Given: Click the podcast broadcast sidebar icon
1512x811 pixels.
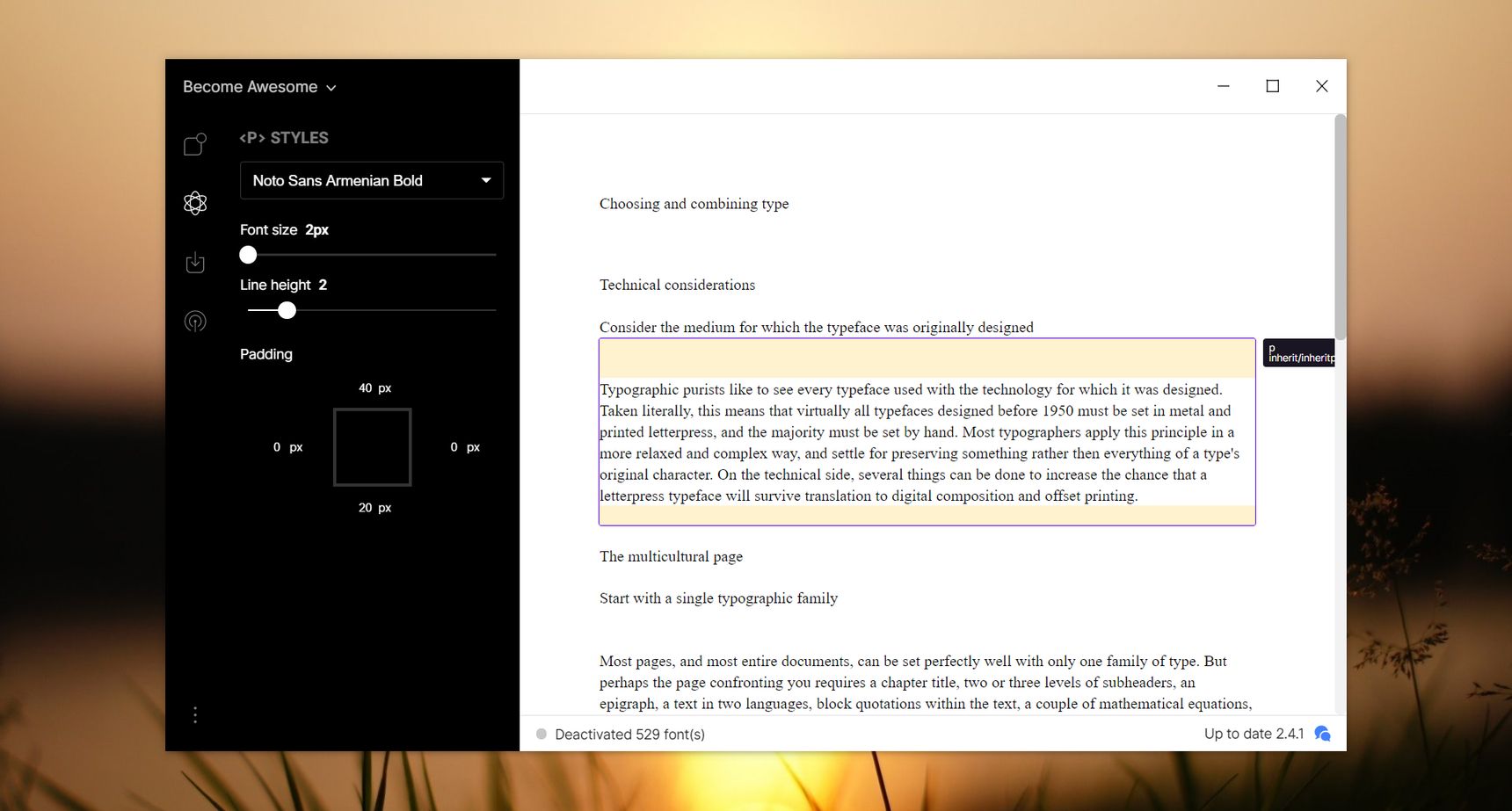Looking at the screenshot, I should [x=195, y=321].
